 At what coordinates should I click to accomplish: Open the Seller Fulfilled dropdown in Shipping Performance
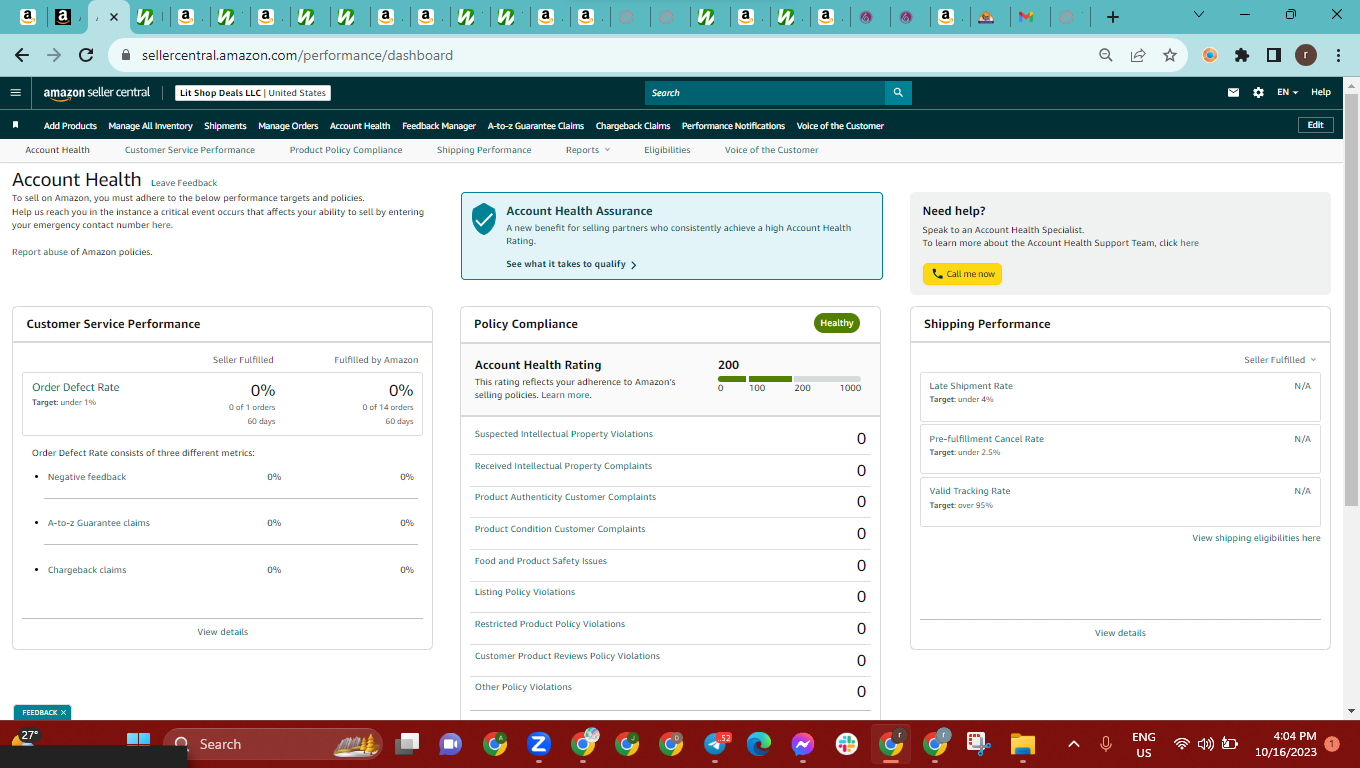tap(1280, 360)
